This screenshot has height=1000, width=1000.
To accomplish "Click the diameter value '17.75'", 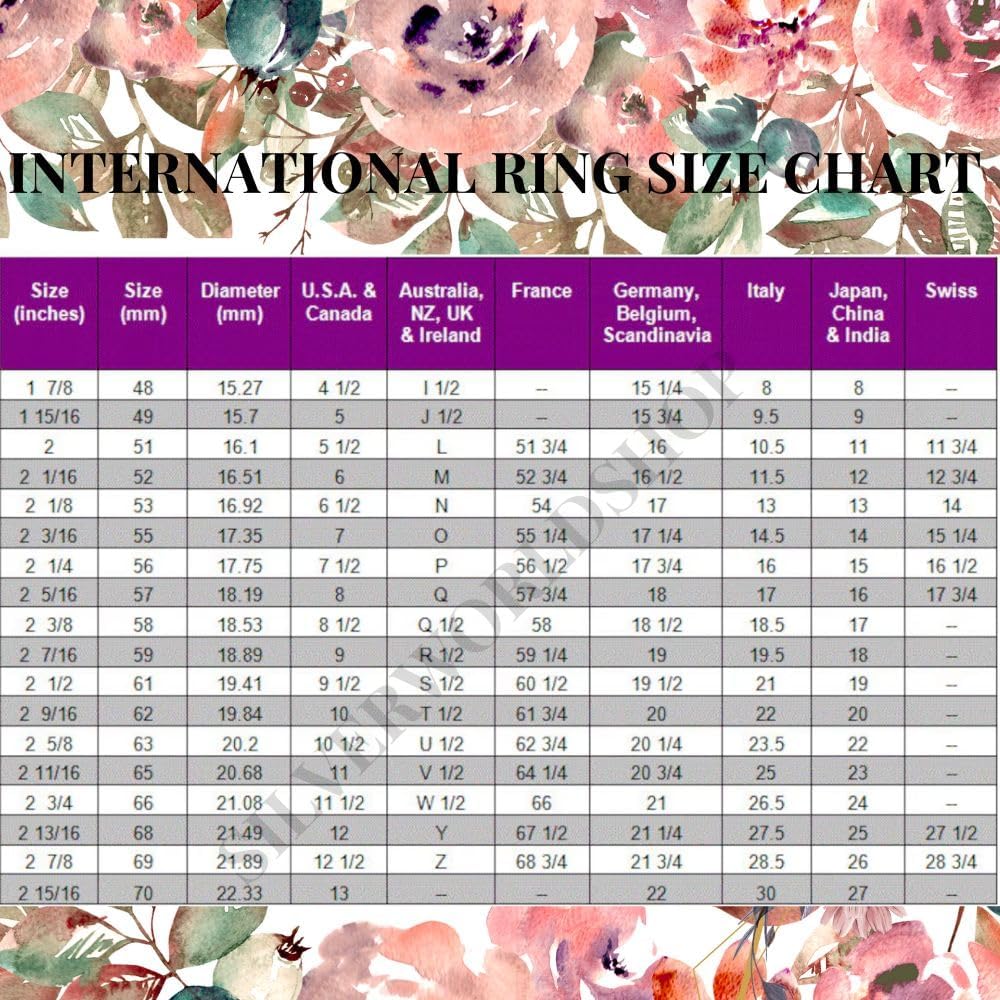I will click(x=240, y=566).
